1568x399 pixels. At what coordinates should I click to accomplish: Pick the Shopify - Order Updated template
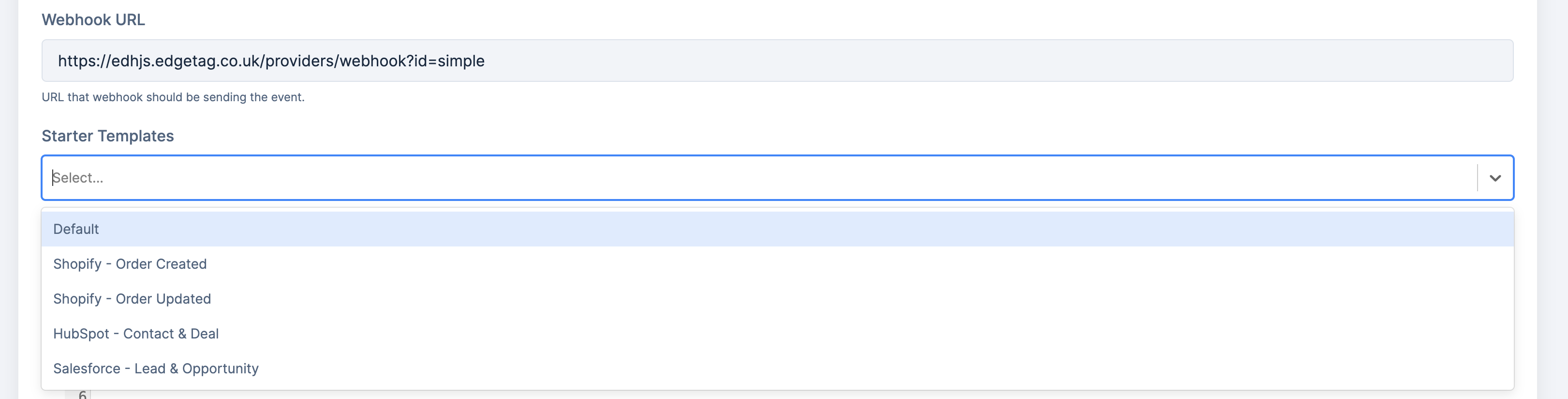click(777, 298)
